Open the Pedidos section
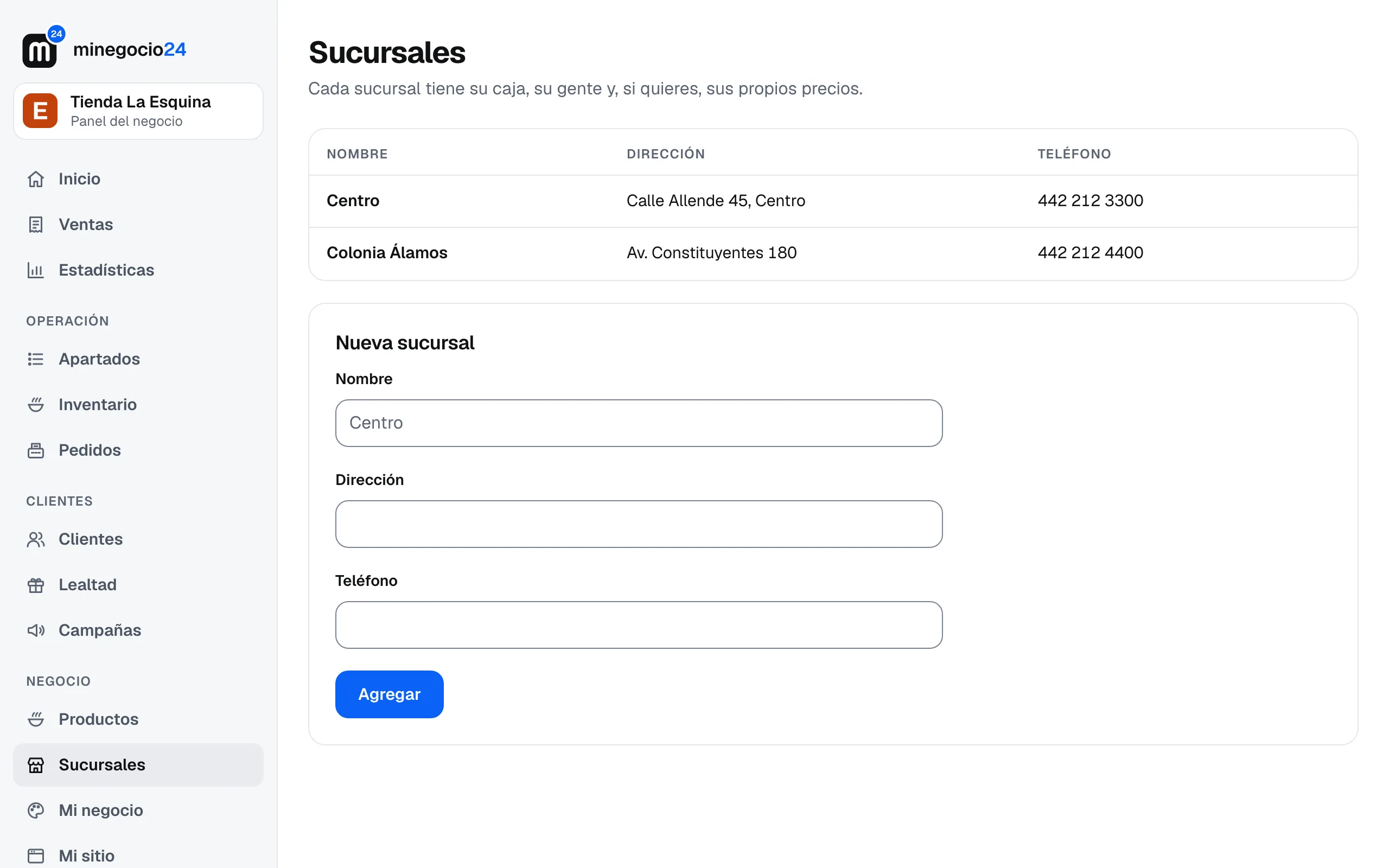Viewport: 1389px width, 868px height. tap(138, 450)
